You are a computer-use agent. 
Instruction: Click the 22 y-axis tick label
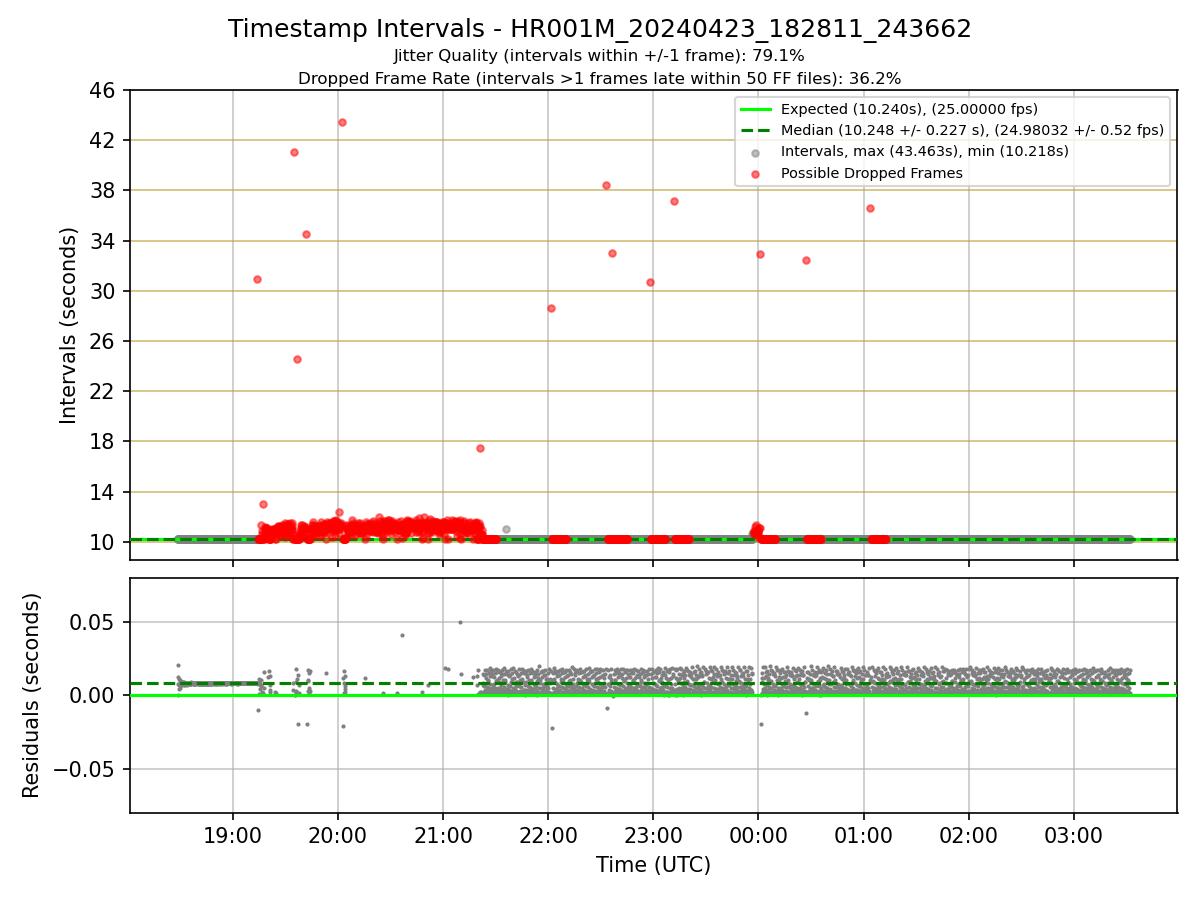(x=104, y=391)
